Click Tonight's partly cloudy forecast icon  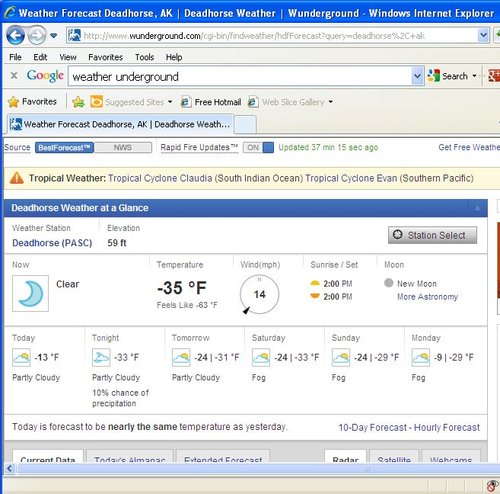pyautogui.click(x=101, y=357)
